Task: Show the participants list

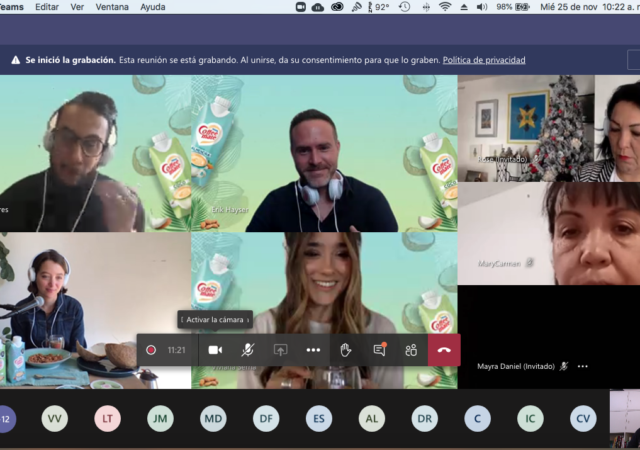Action: (x=411, y=350)
